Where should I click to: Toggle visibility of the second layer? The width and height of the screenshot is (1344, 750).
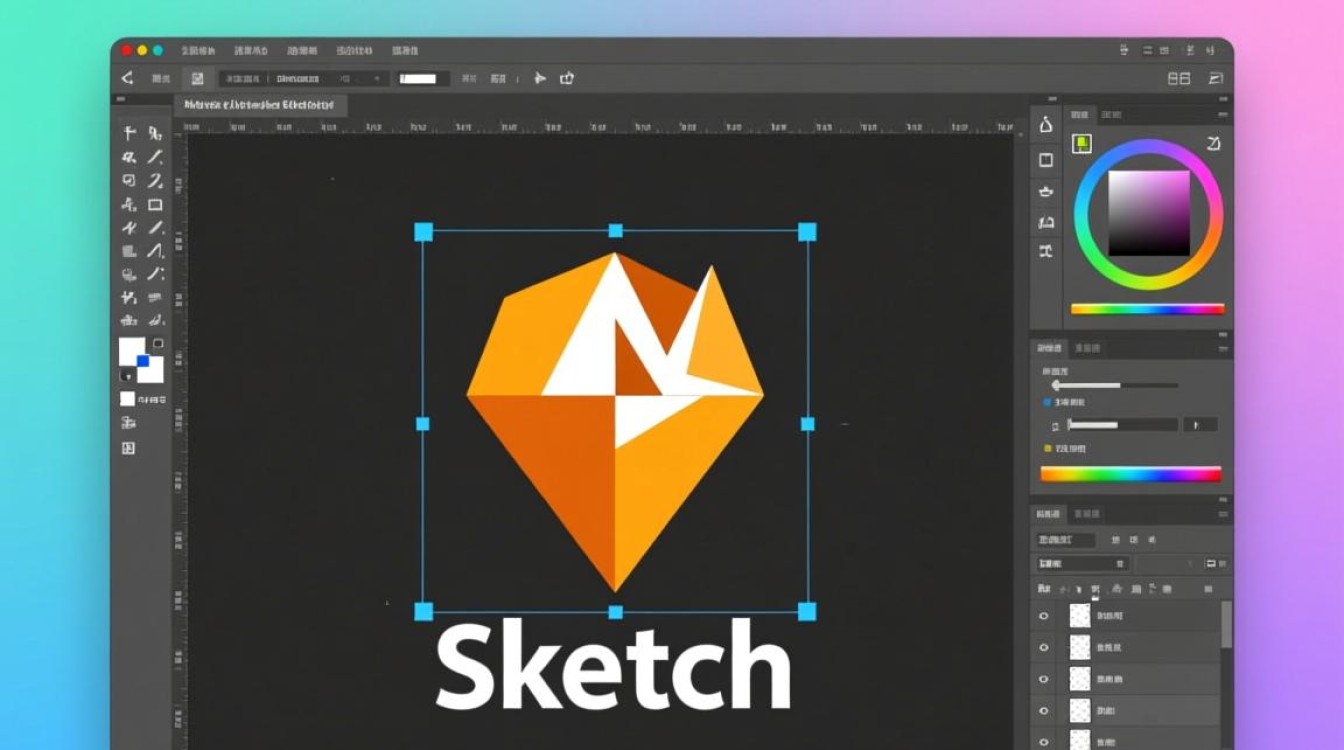1044,648
